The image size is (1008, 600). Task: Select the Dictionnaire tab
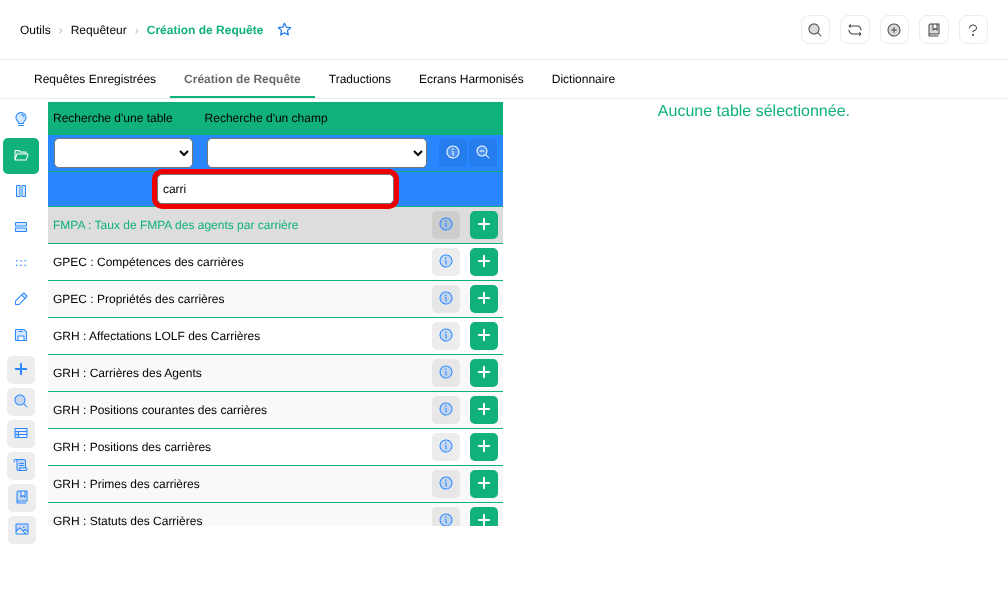tap(583, 79)
